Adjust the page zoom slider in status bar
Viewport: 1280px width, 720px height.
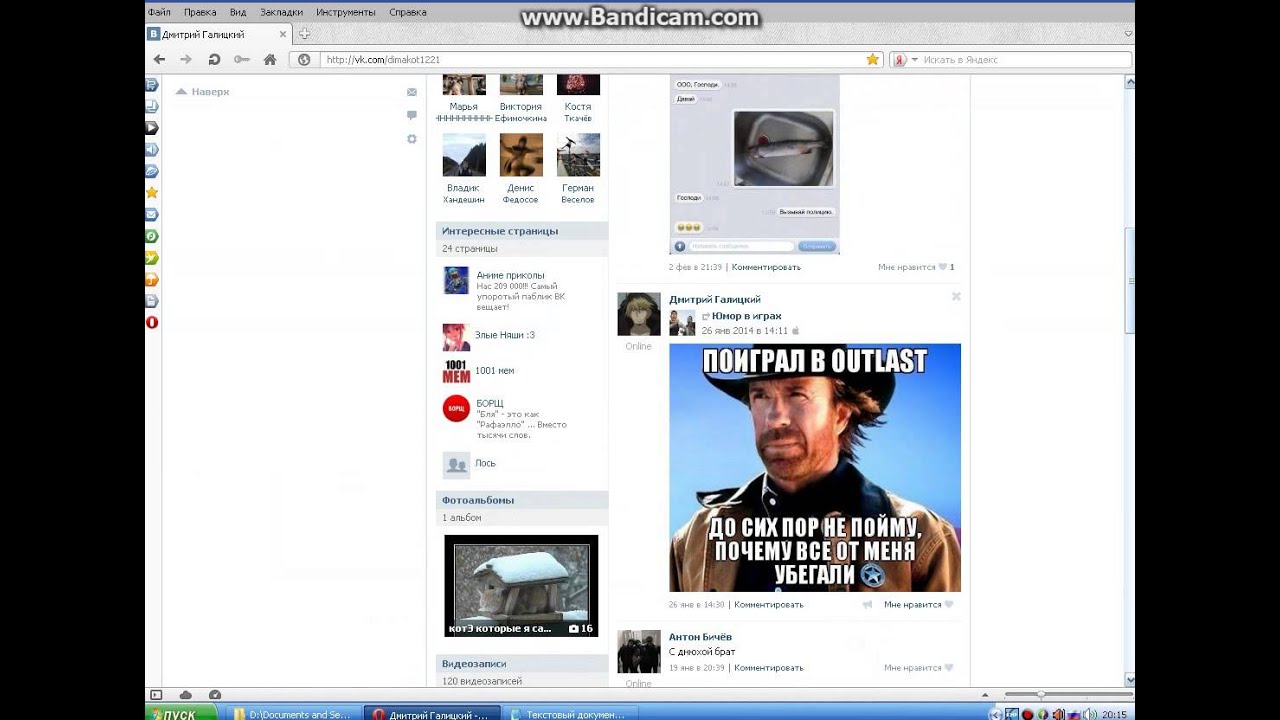tap(1041, 695)
